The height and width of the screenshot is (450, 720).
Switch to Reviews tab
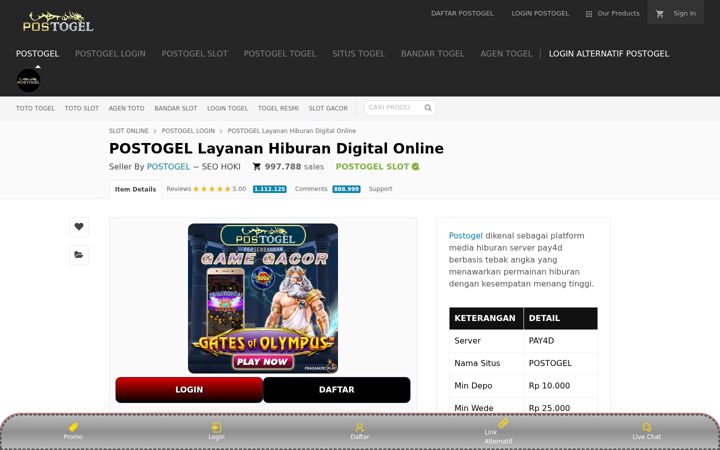coord(179,189)
